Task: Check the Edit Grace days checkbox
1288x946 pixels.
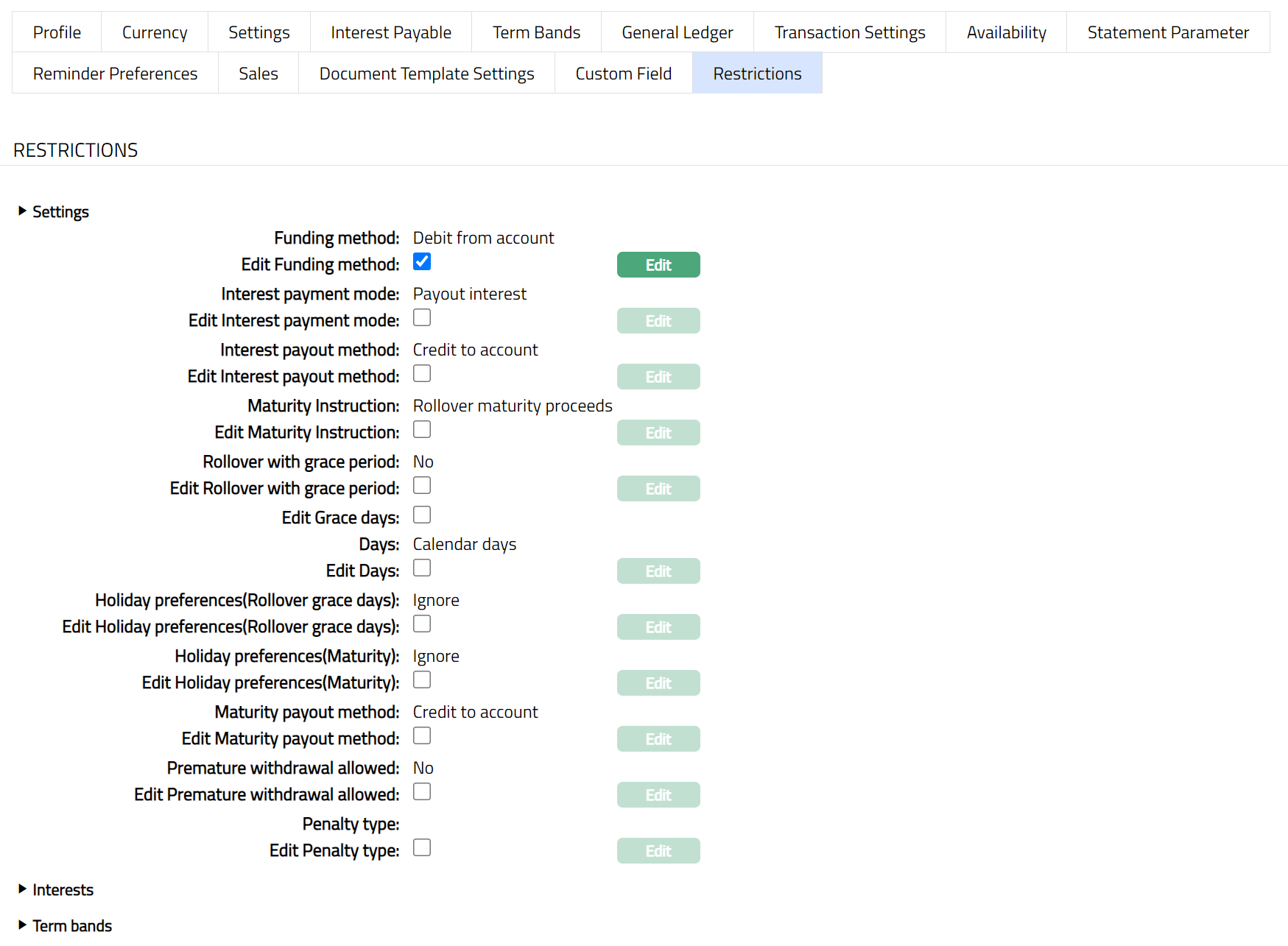Action: pyautogui.click(x=422, y=515)
